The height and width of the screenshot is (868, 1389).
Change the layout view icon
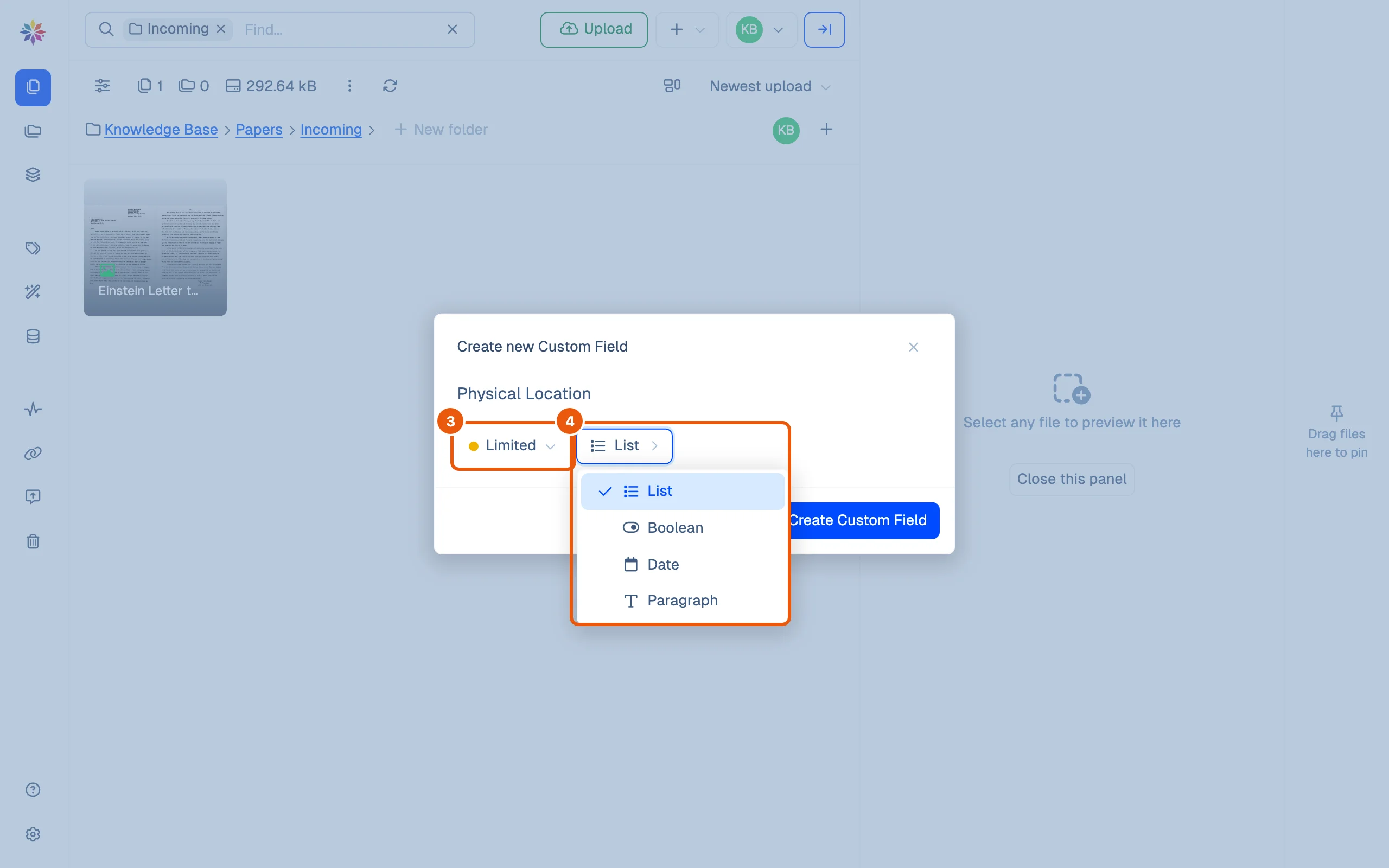pyautogui.click(x=672, y=86)
